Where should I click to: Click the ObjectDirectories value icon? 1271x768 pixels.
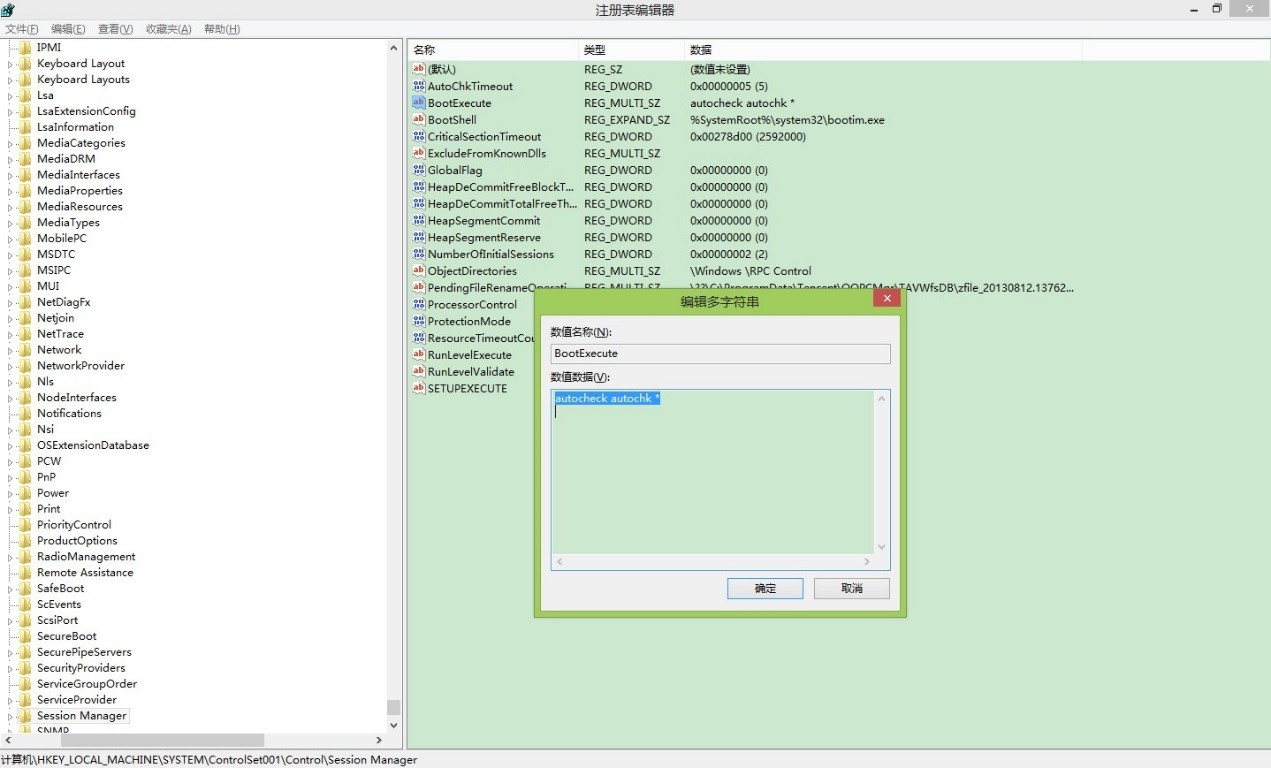coord(419,271)
